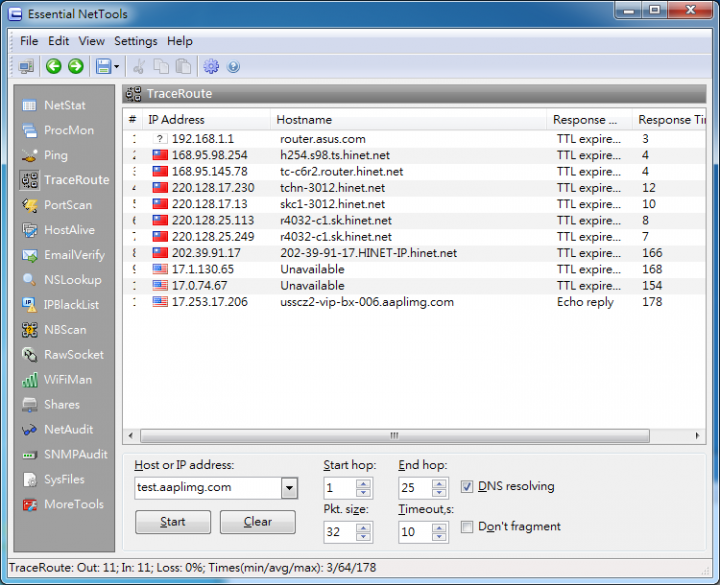This screenshot has width=720, height=585.
Task: Expand the Host or IP address dropdown
Action: 289,488
